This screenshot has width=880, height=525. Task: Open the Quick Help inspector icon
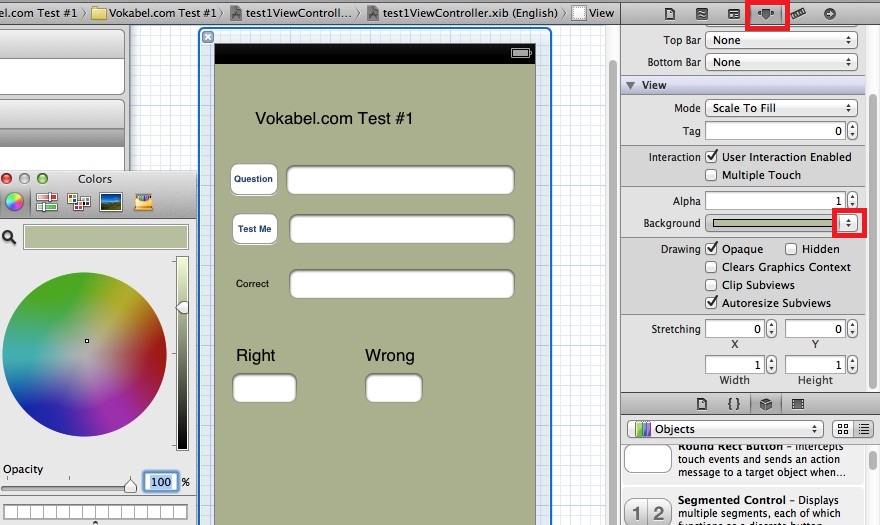tap(702, 13)
